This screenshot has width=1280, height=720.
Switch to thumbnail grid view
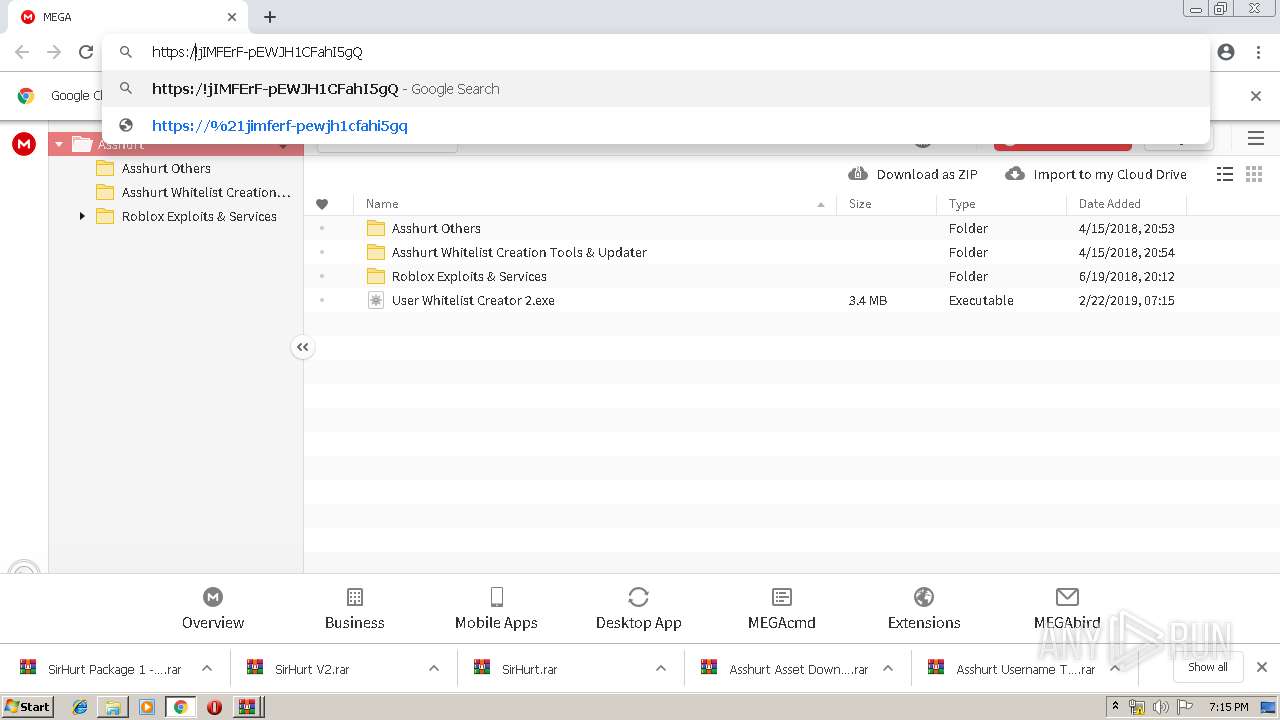pyautogui.click(x=1254, y=174)
